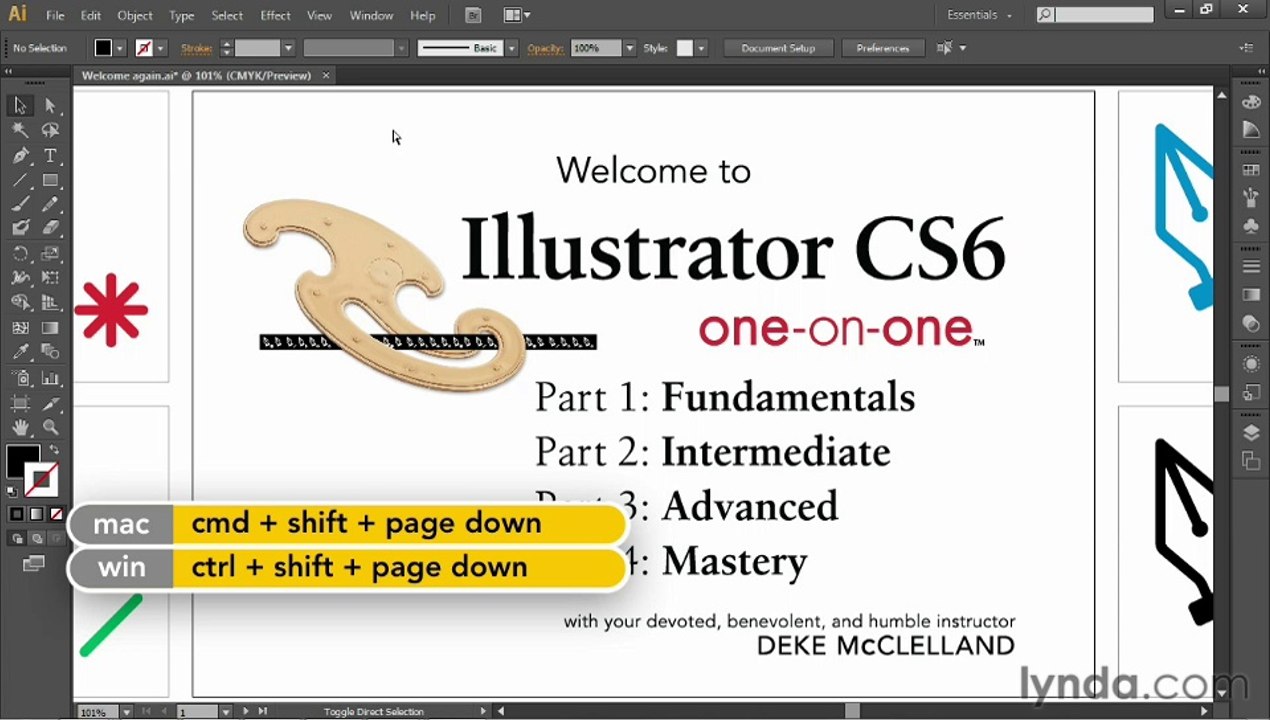The width and height of the screenshot is (1270, 720).
Task: Swap fill and stroke colors arrow
Action: [x=54, y=451]
